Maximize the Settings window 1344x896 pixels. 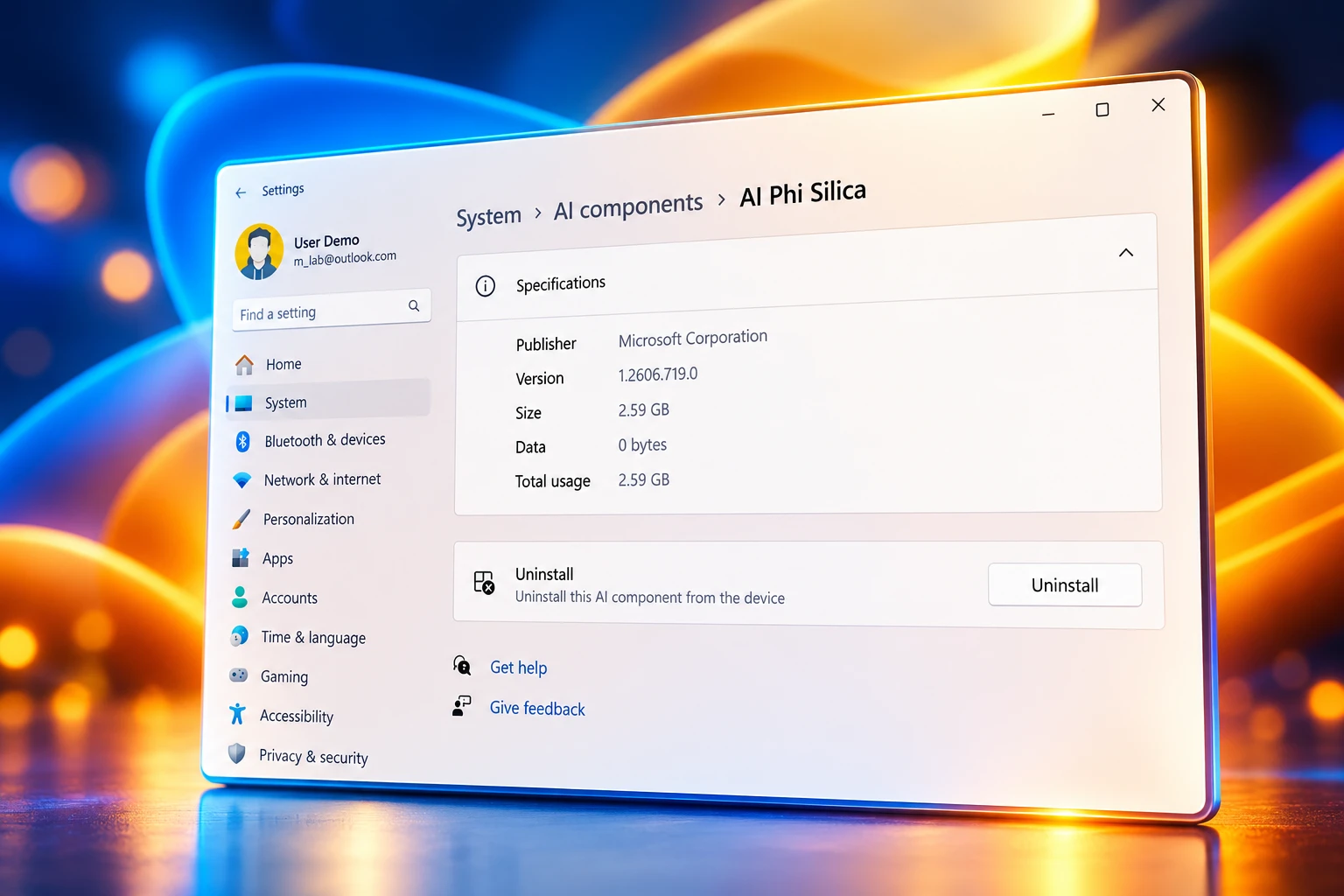(1102, 109)
